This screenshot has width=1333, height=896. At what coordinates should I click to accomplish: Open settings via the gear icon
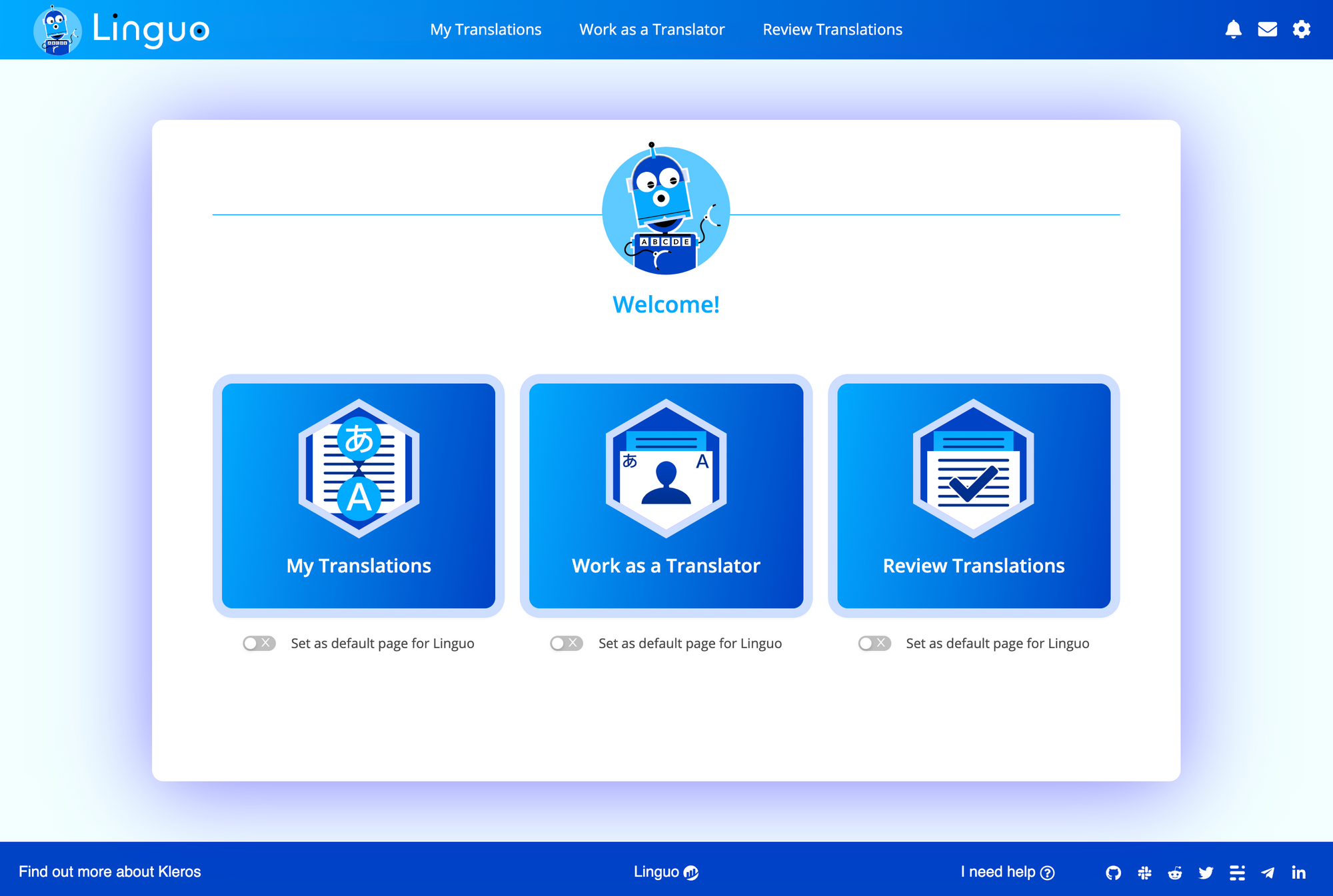(1301, 29)
